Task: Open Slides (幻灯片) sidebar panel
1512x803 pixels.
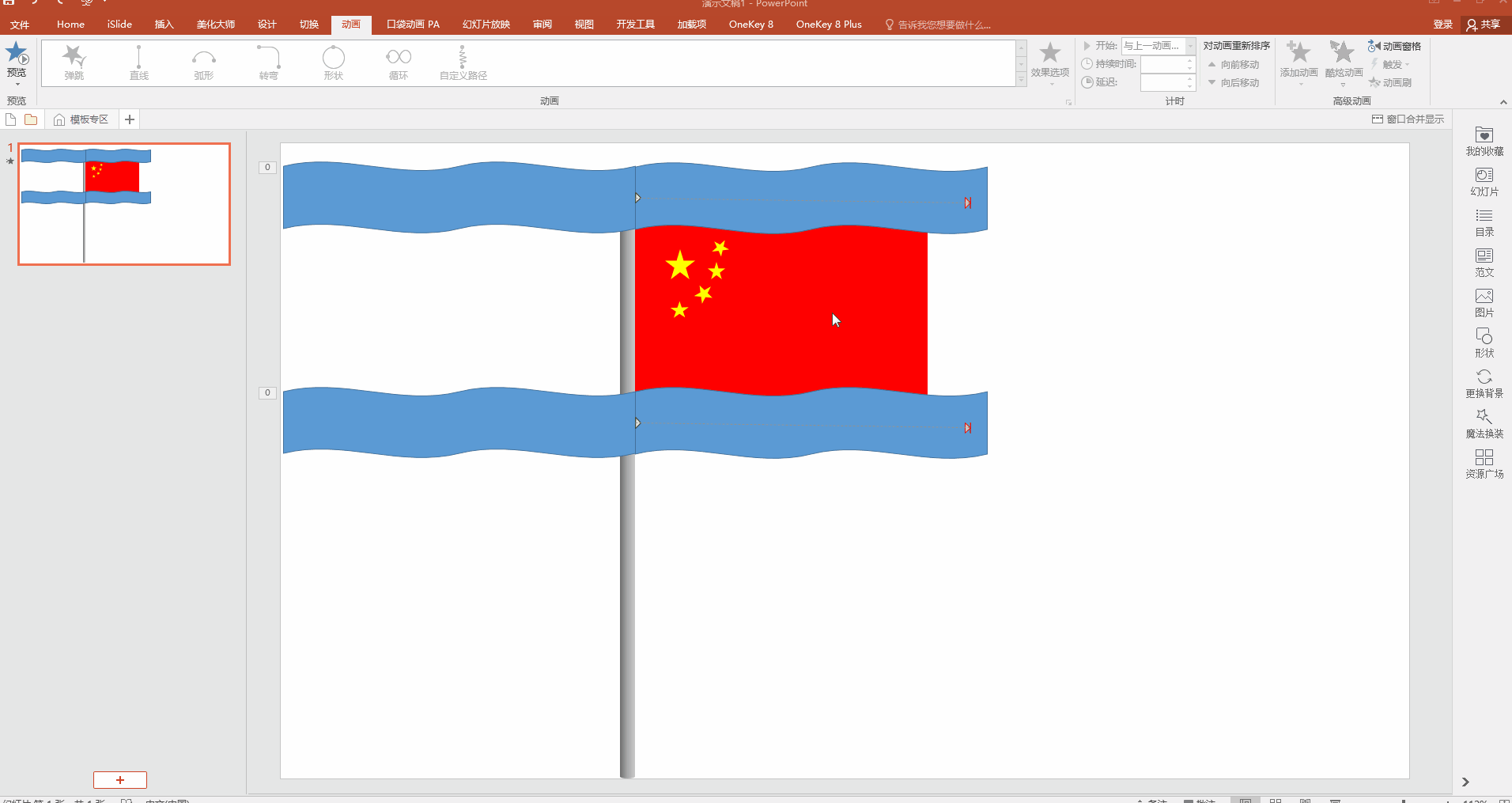Action: pos(1484,182)
